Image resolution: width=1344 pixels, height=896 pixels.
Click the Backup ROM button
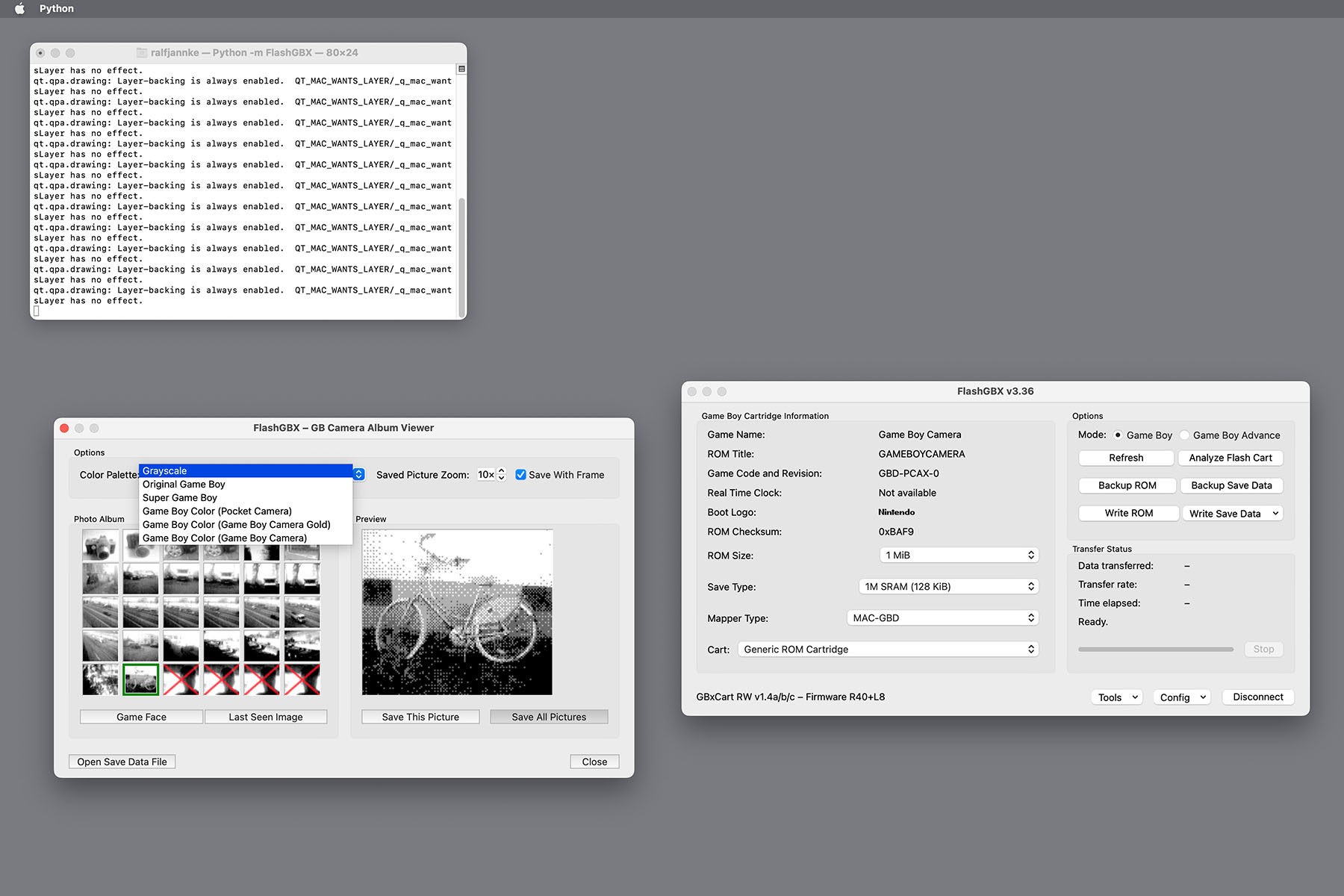pyautogui.click(x=1127, y=485)
